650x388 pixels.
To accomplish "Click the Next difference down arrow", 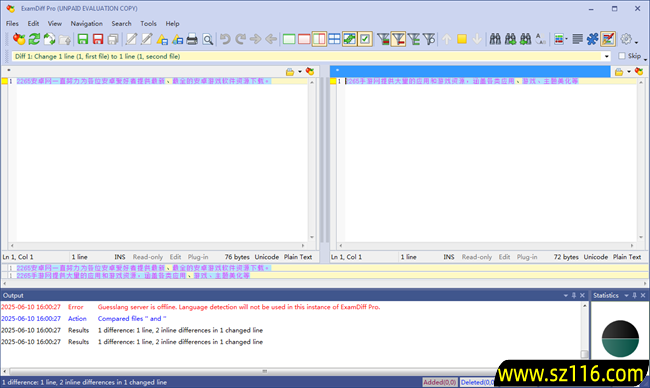I will (x=477, y=39).
